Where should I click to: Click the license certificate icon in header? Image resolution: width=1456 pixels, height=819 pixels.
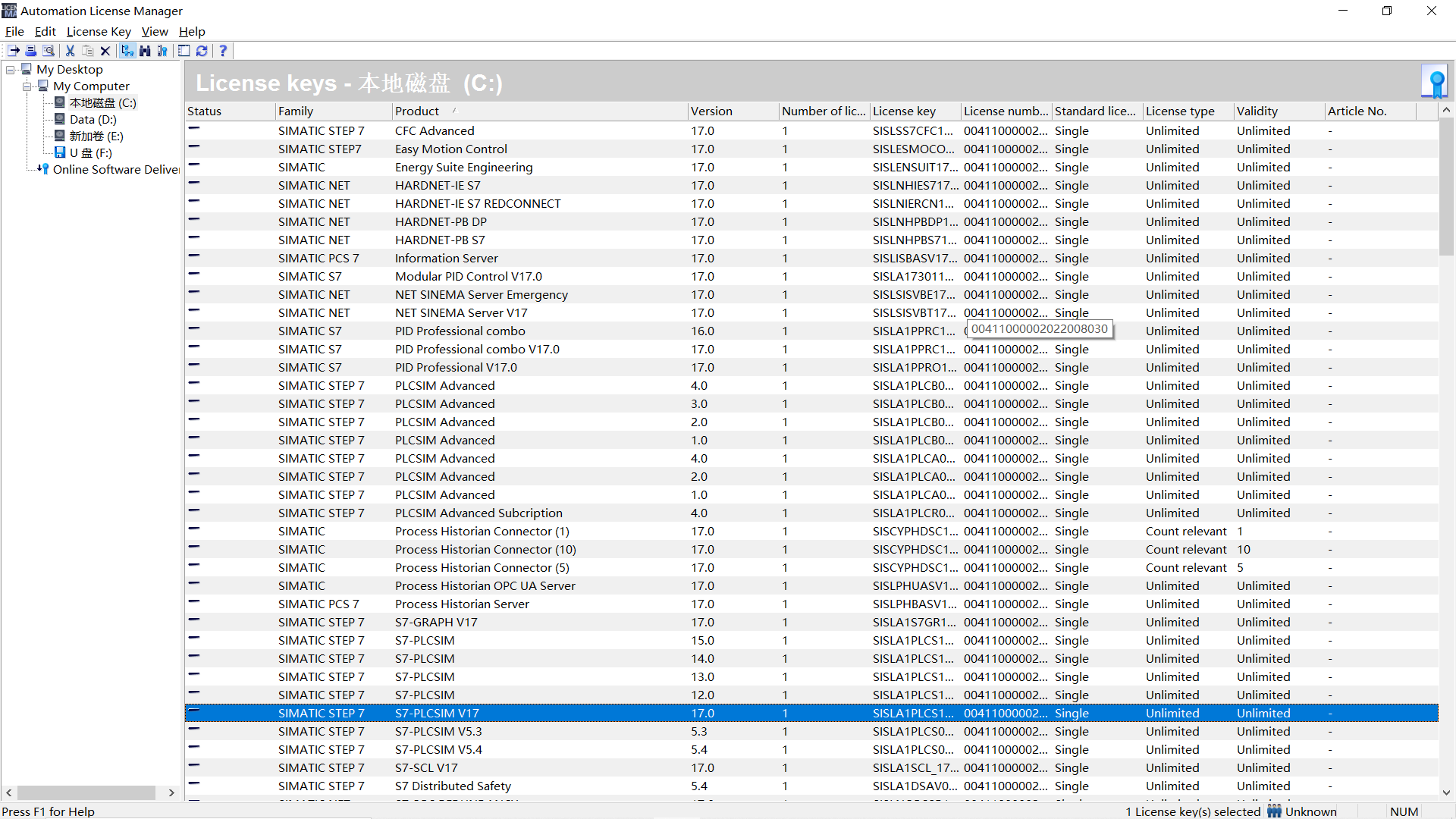click(x=1435, y=81)
